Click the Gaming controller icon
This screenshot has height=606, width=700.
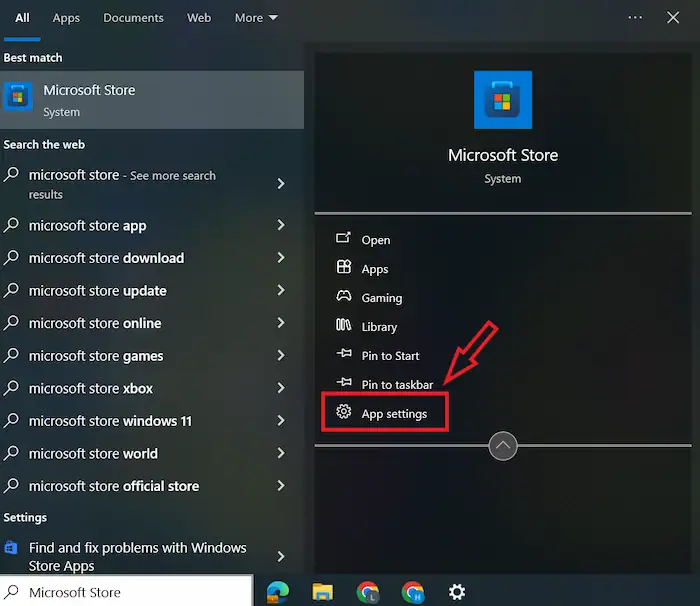click(344, 297)
